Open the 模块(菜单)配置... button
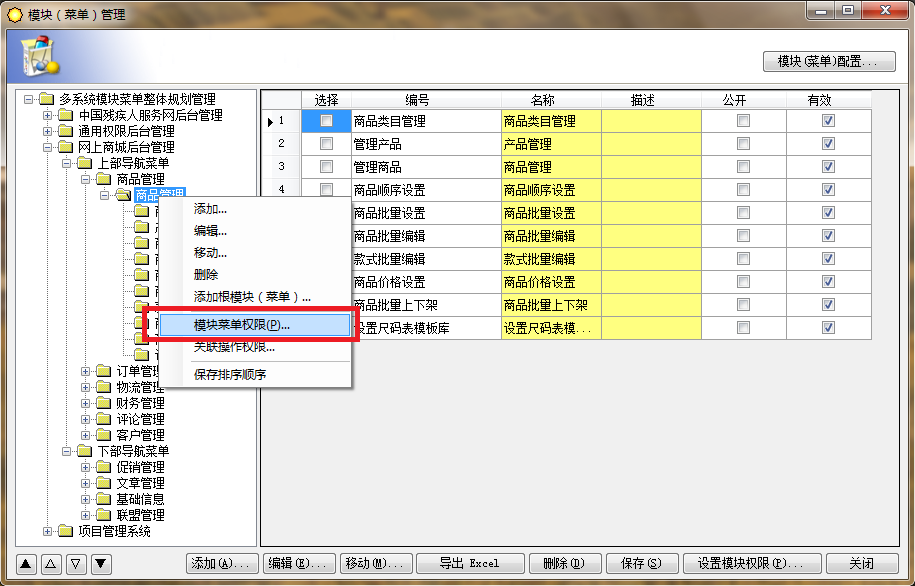 [829, 61]
